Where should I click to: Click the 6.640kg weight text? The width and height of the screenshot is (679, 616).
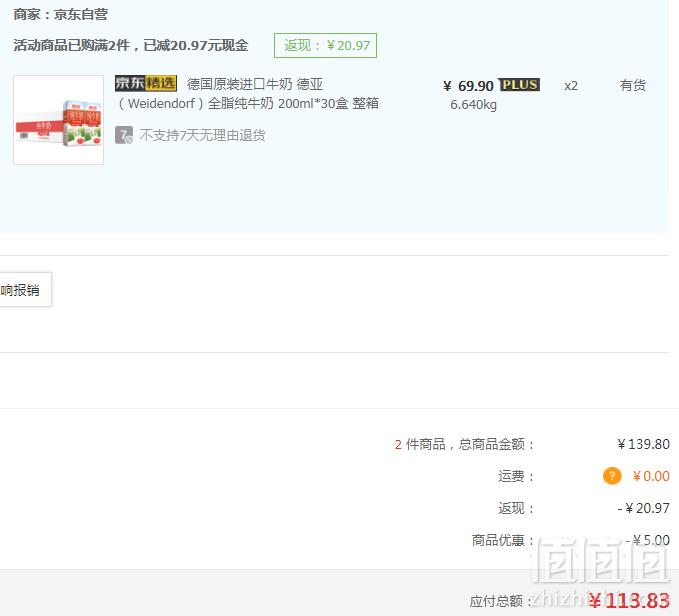pos(473,105)
